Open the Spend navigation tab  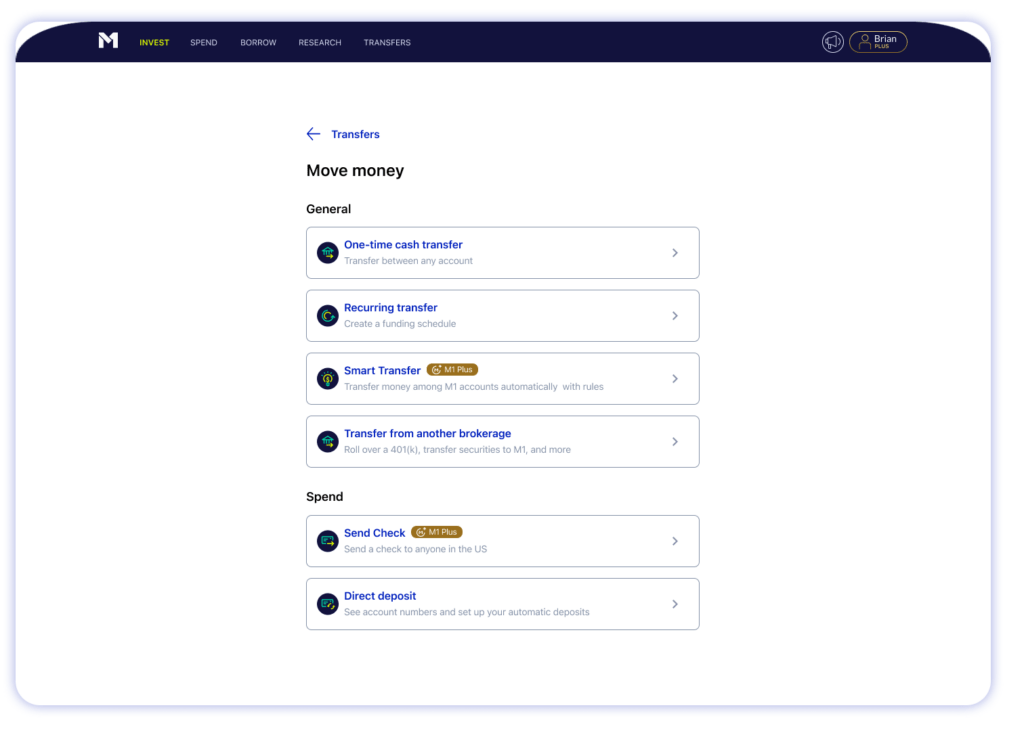click(204, 42)
